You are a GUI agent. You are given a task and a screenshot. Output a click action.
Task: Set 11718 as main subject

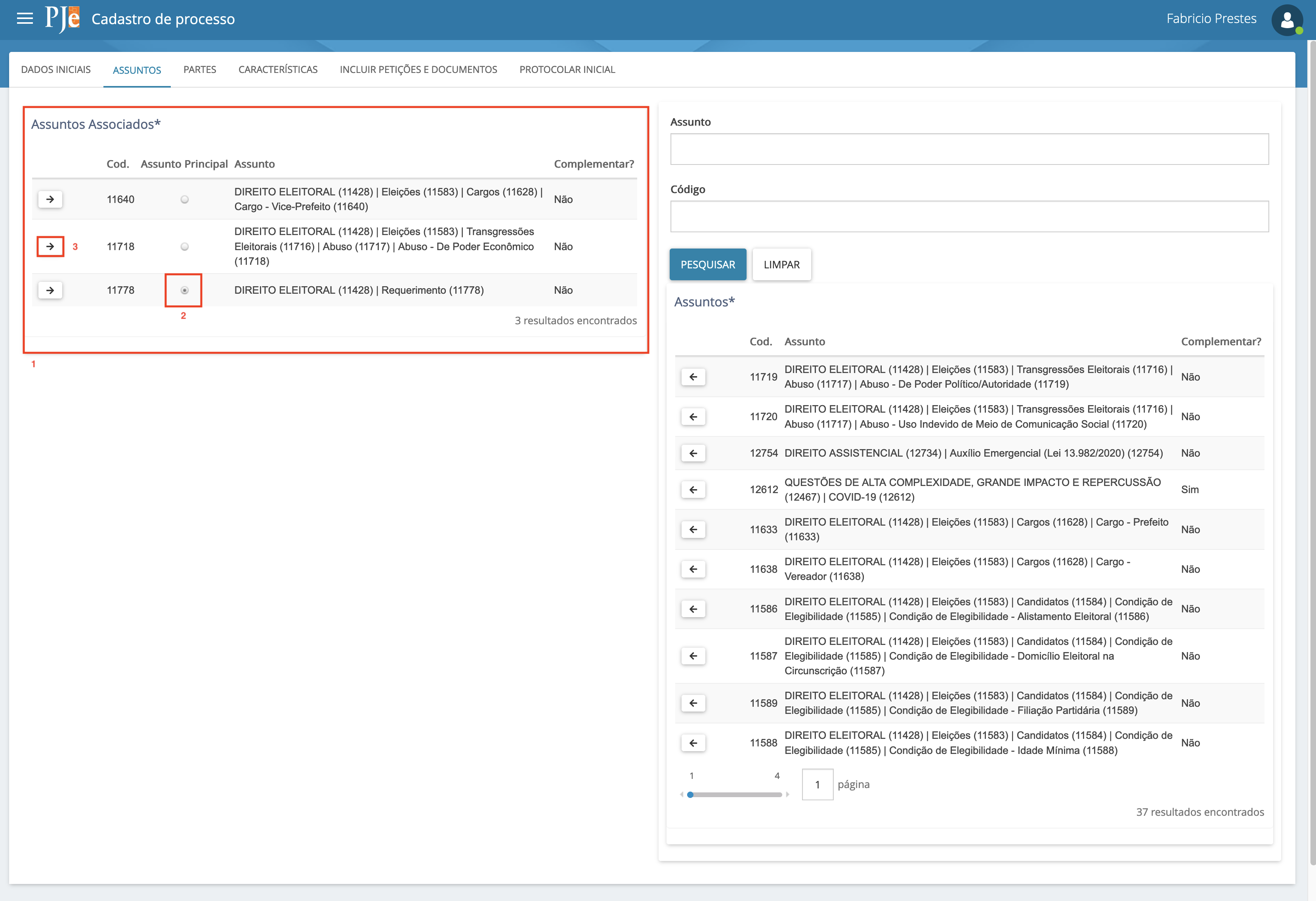pyautogui.click(x=185, y=246)
